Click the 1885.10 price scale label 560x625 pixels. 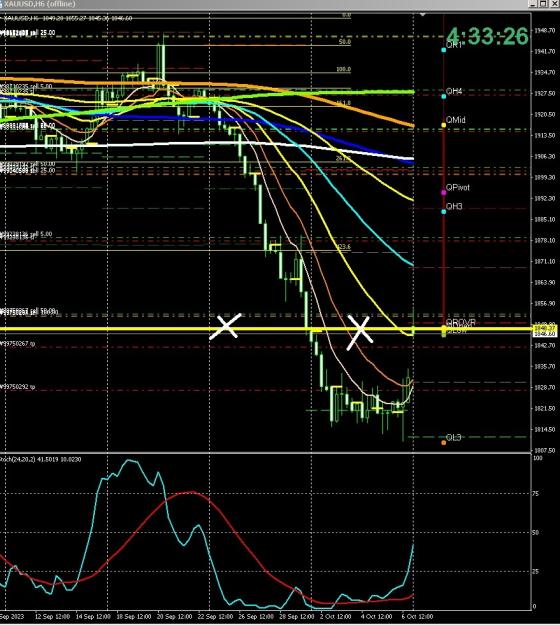[x=545, y=219]
